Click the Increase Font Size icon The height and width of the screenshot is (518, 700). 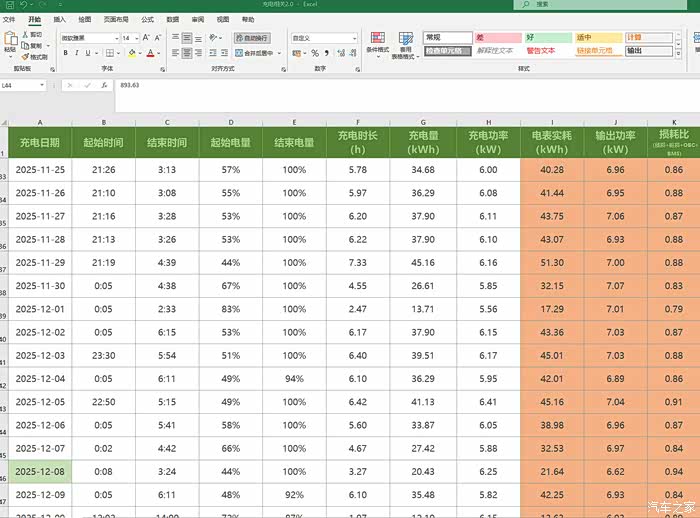(145, 38)
